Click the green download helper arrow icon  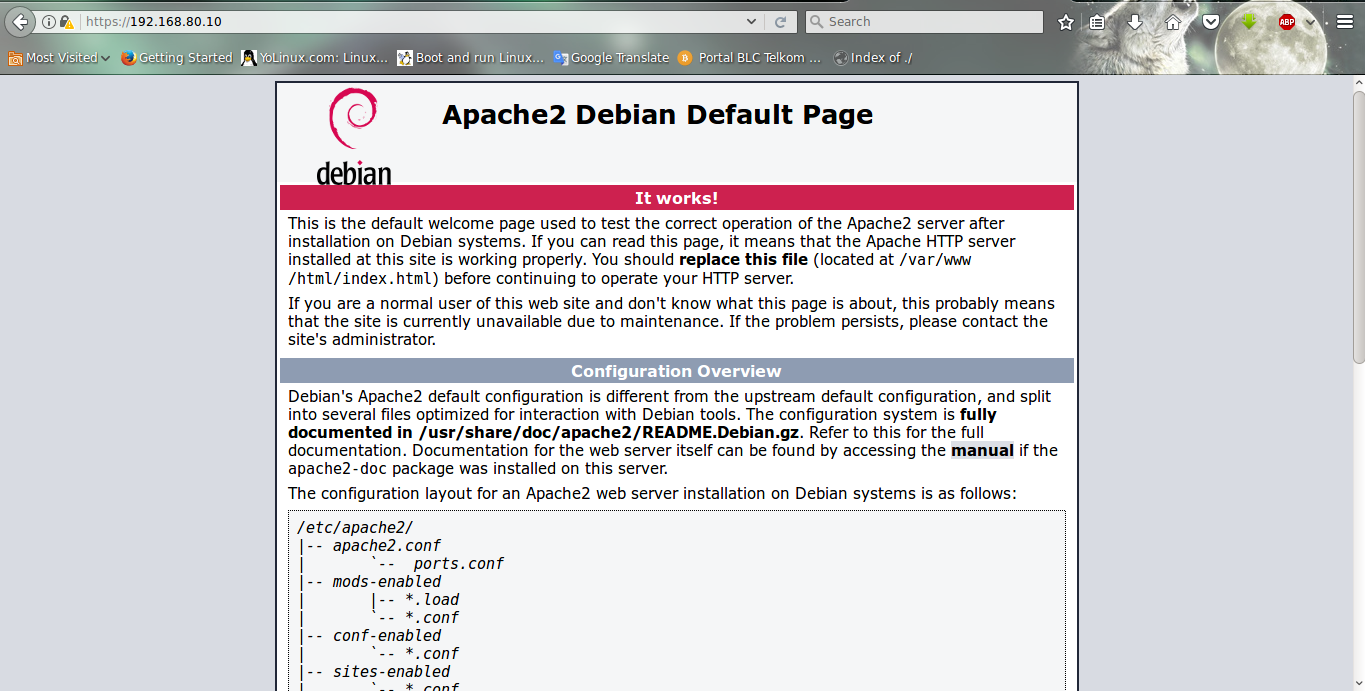tap(1249, 21)
